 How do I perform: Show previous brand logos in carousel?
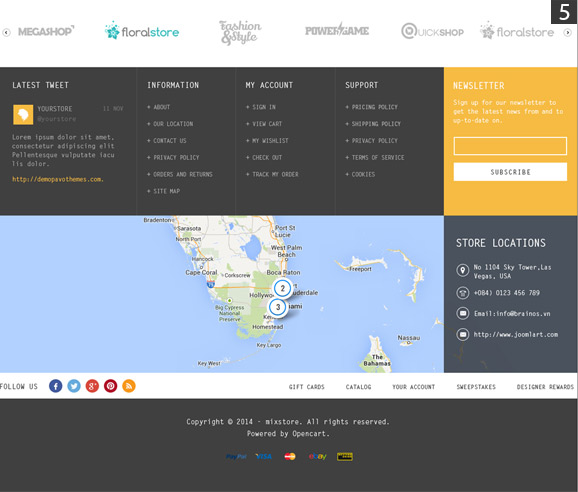6,32
